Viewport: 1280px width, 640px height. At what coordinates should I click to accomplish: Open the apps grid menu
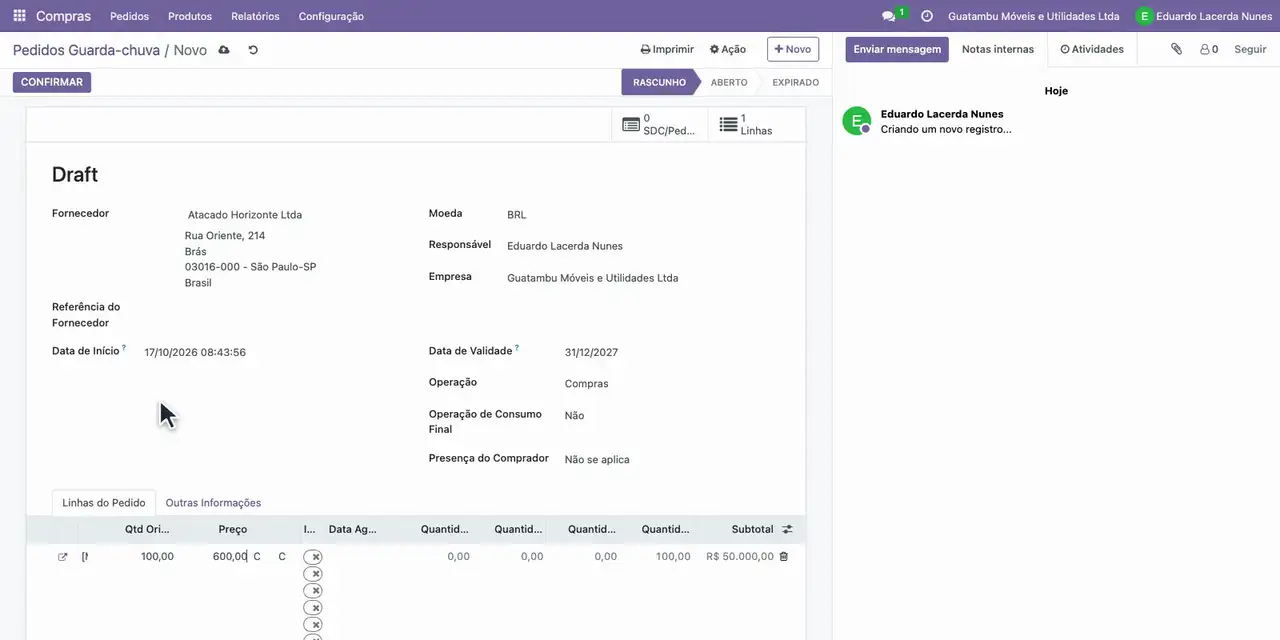point(19,16)
